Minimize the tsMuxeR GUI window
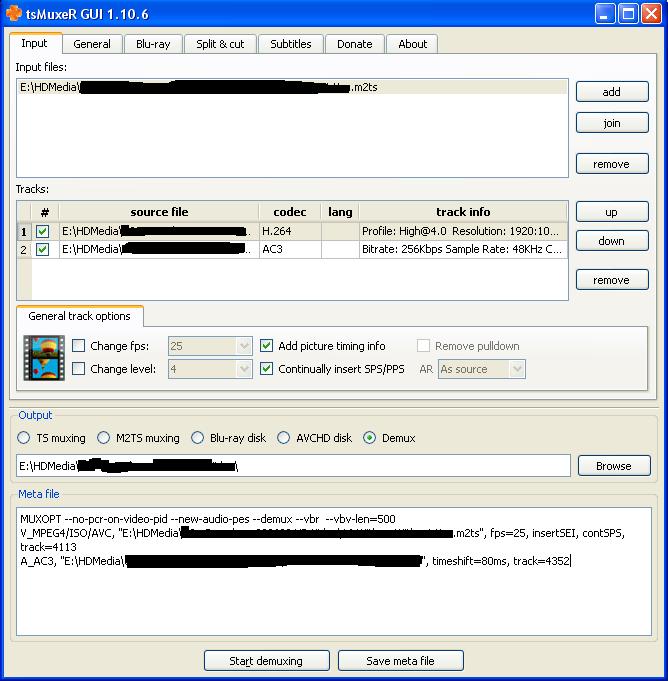Screen dimensions: 668x681 point(605,13)
